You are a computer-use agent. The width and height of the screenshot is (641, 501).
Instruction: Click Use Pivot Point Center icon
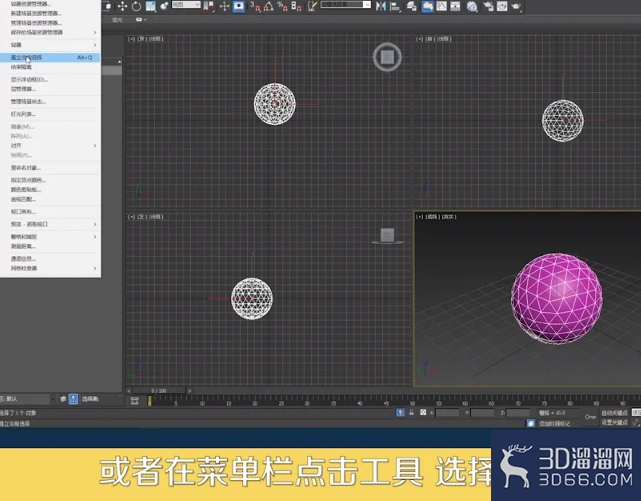208,6
